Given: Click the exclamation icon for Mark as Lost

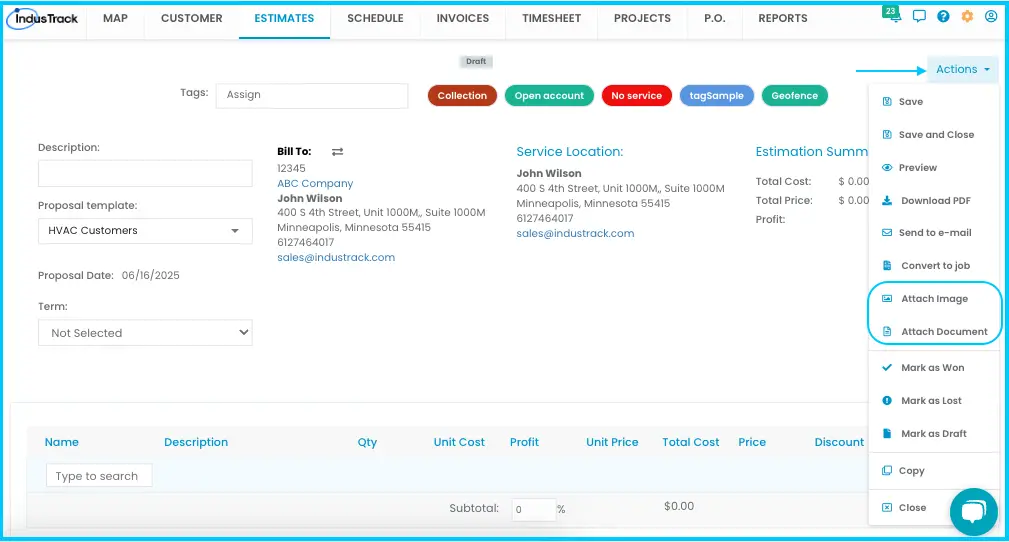Looking at the screenshot, I should (x=887, y=400).
